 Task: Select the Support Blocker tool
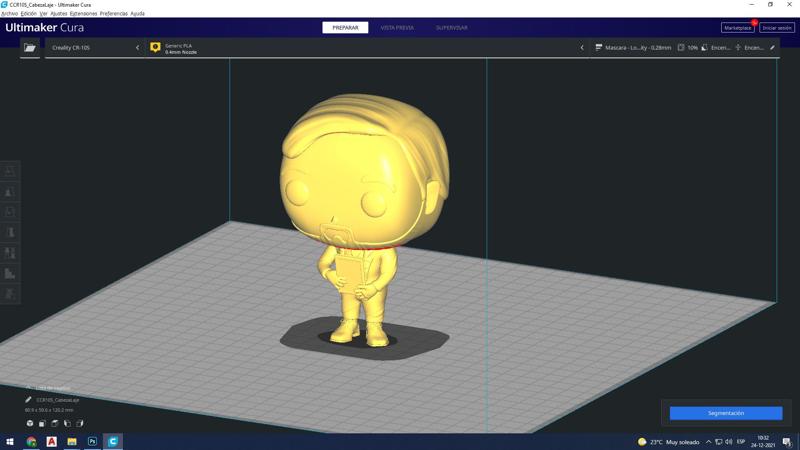tap(10, 273)
